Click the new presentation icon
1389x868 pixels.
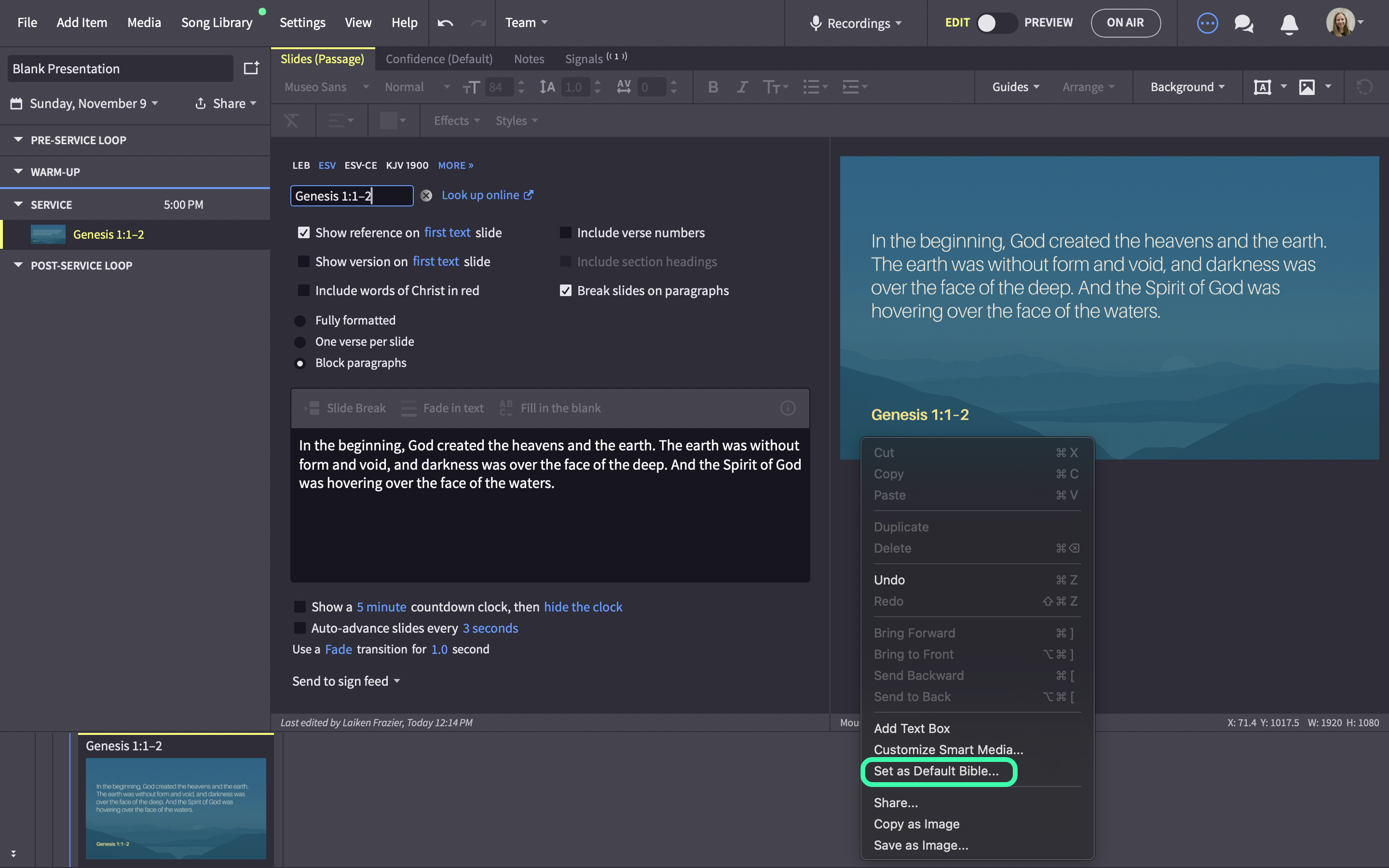point(251,68)
